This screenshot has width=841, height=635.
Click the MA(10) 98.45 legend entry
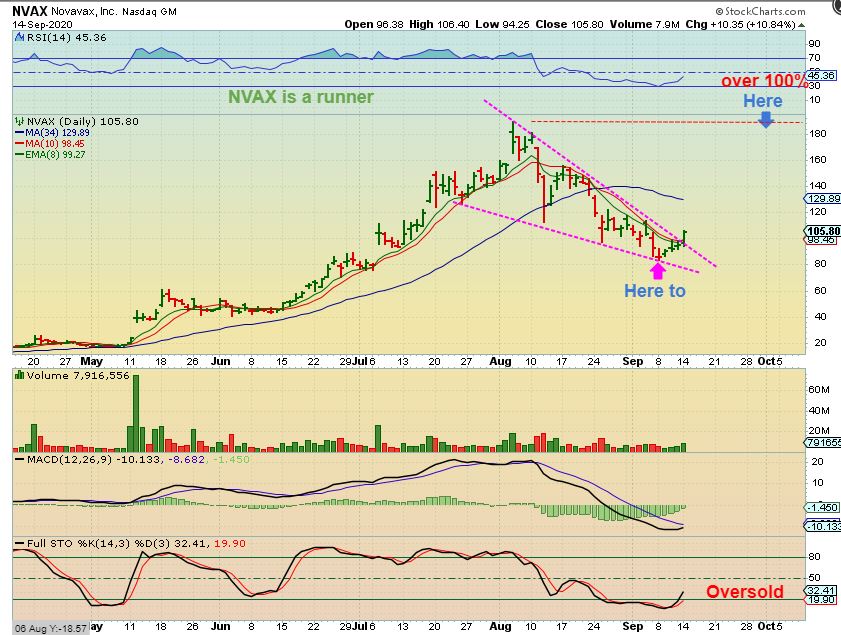pos(50,143)
